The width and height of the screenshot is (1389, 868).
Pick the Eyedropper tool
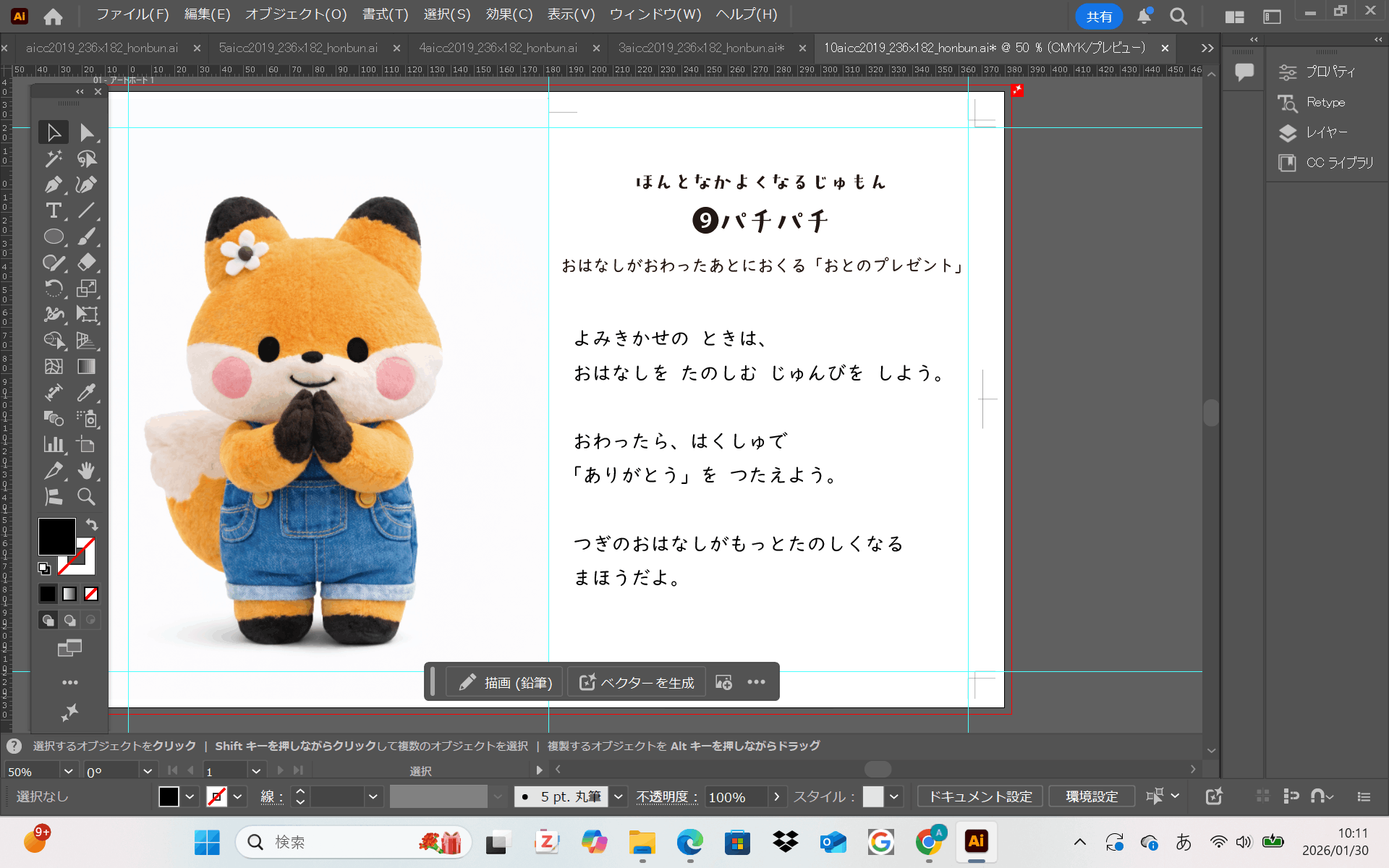(x=86, y=393)
